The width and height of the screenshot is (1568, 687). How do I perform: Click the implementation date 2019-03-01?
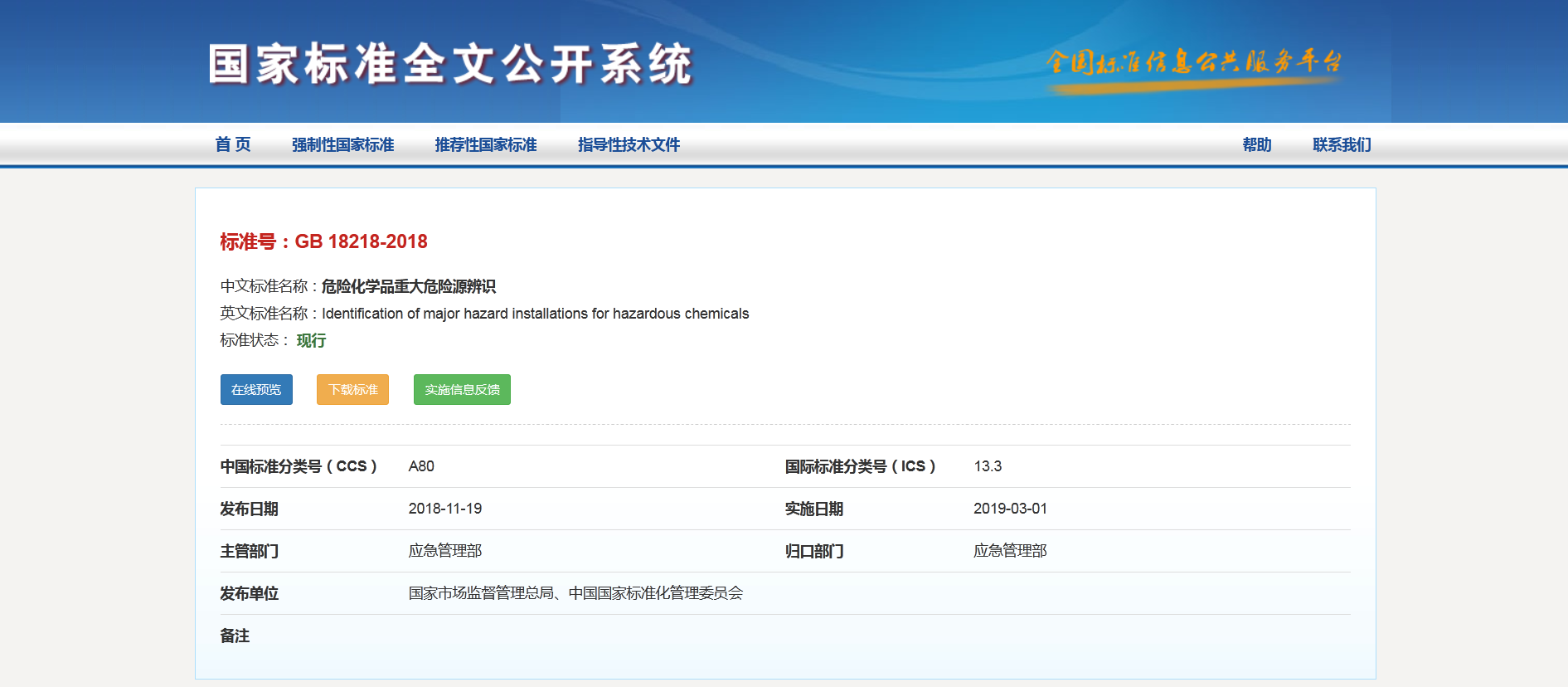coord(1010,509)
